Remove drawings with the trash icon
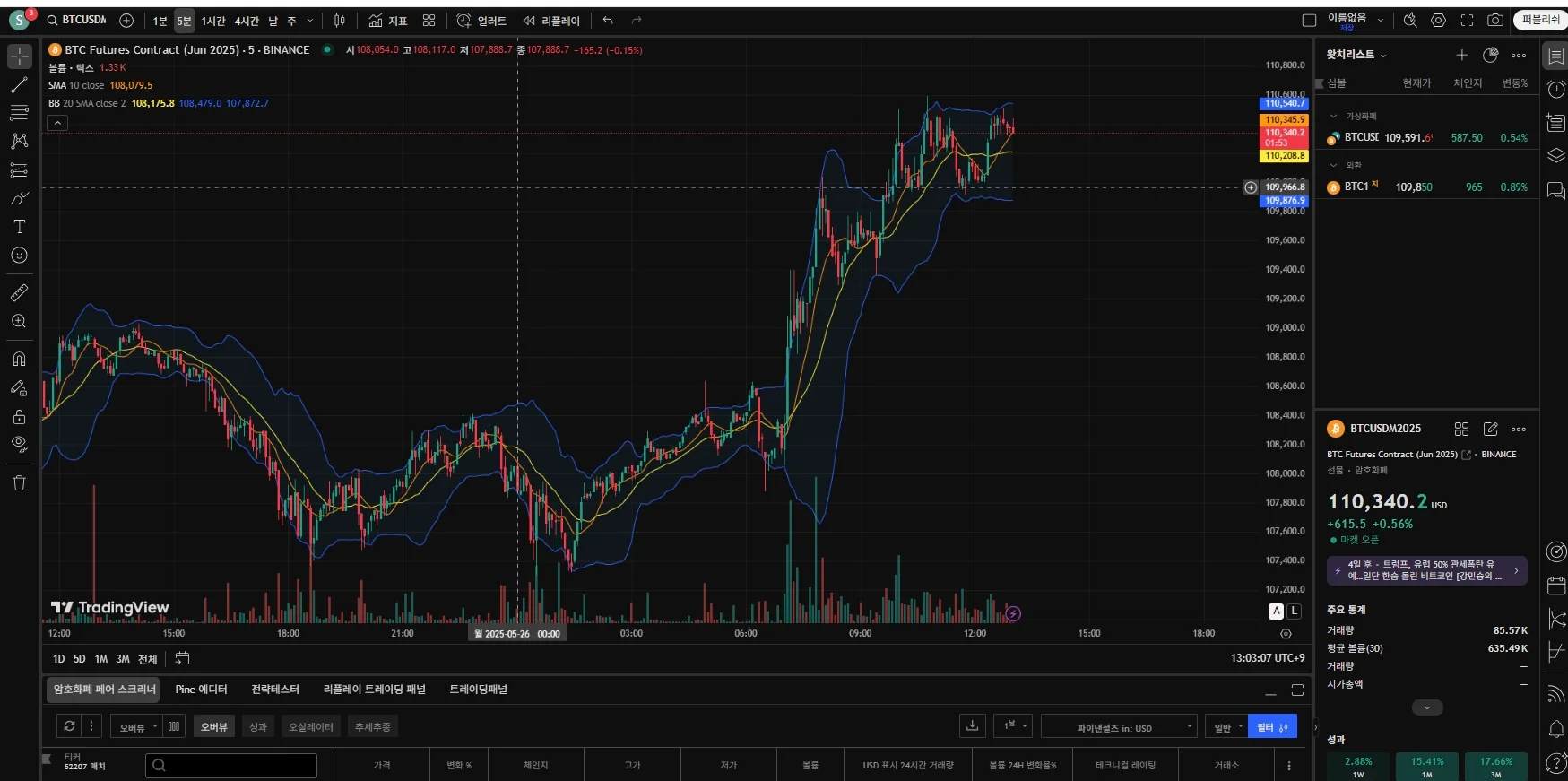Screen dimensions: 1568x781 point(19,482)
